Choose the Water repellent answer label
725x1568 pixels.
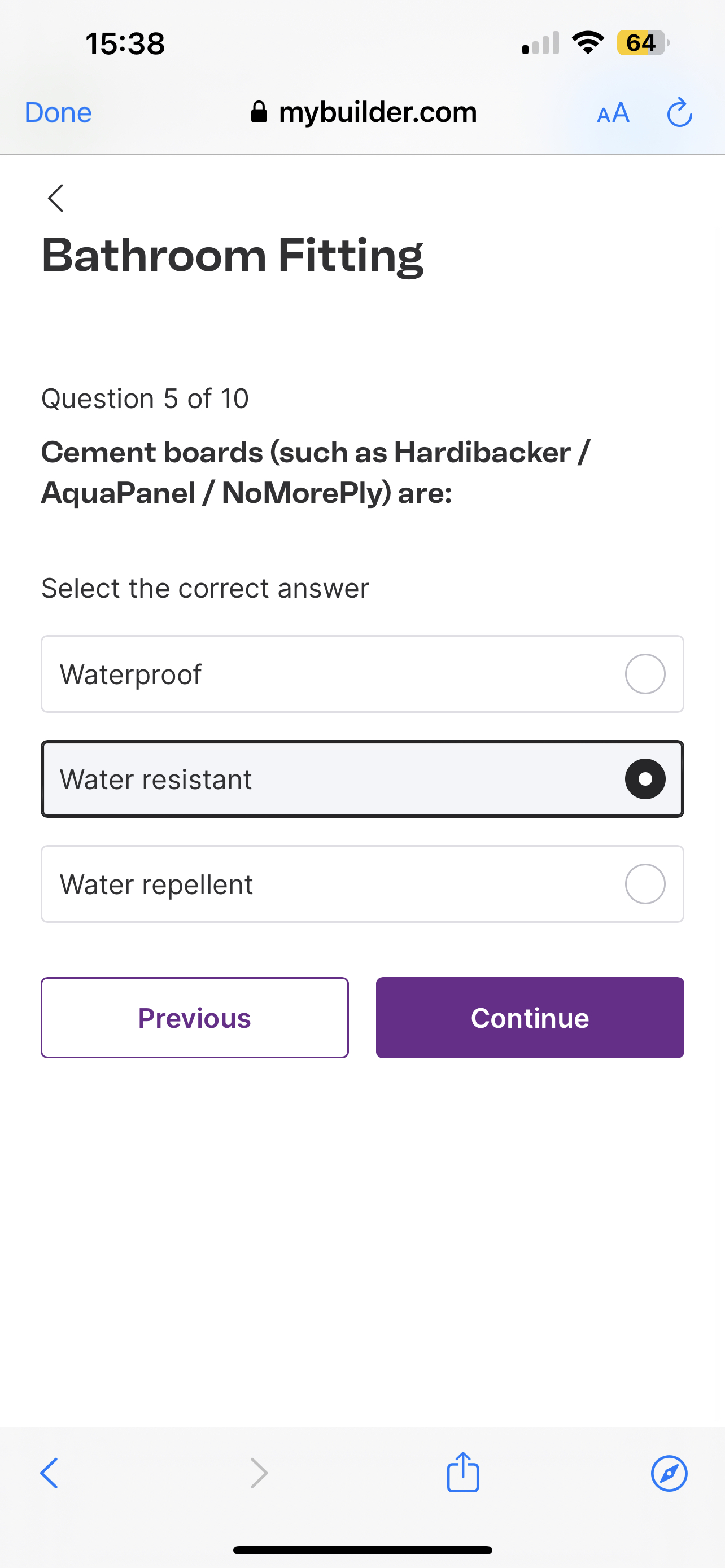pos(156,884)
